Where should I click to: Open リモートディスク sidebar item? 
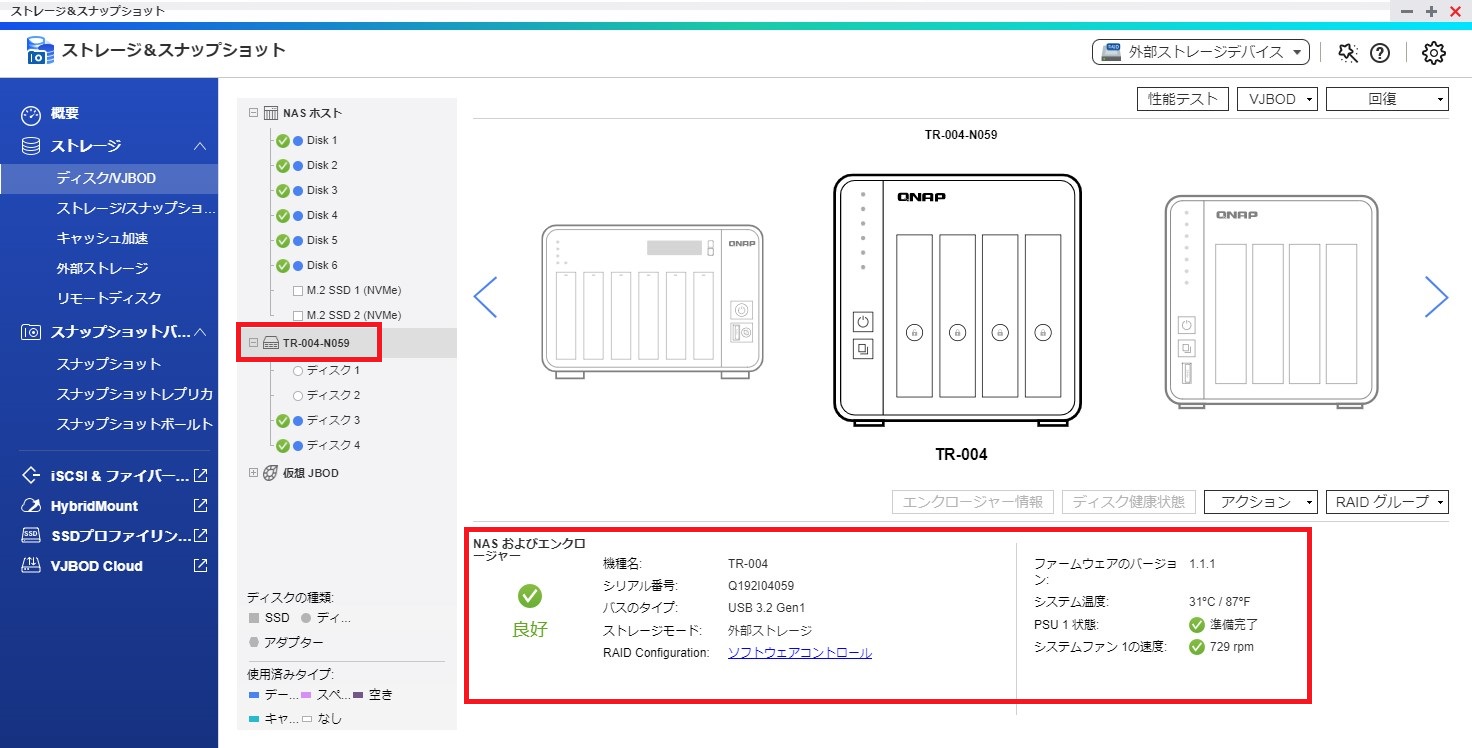pos(109,298)
